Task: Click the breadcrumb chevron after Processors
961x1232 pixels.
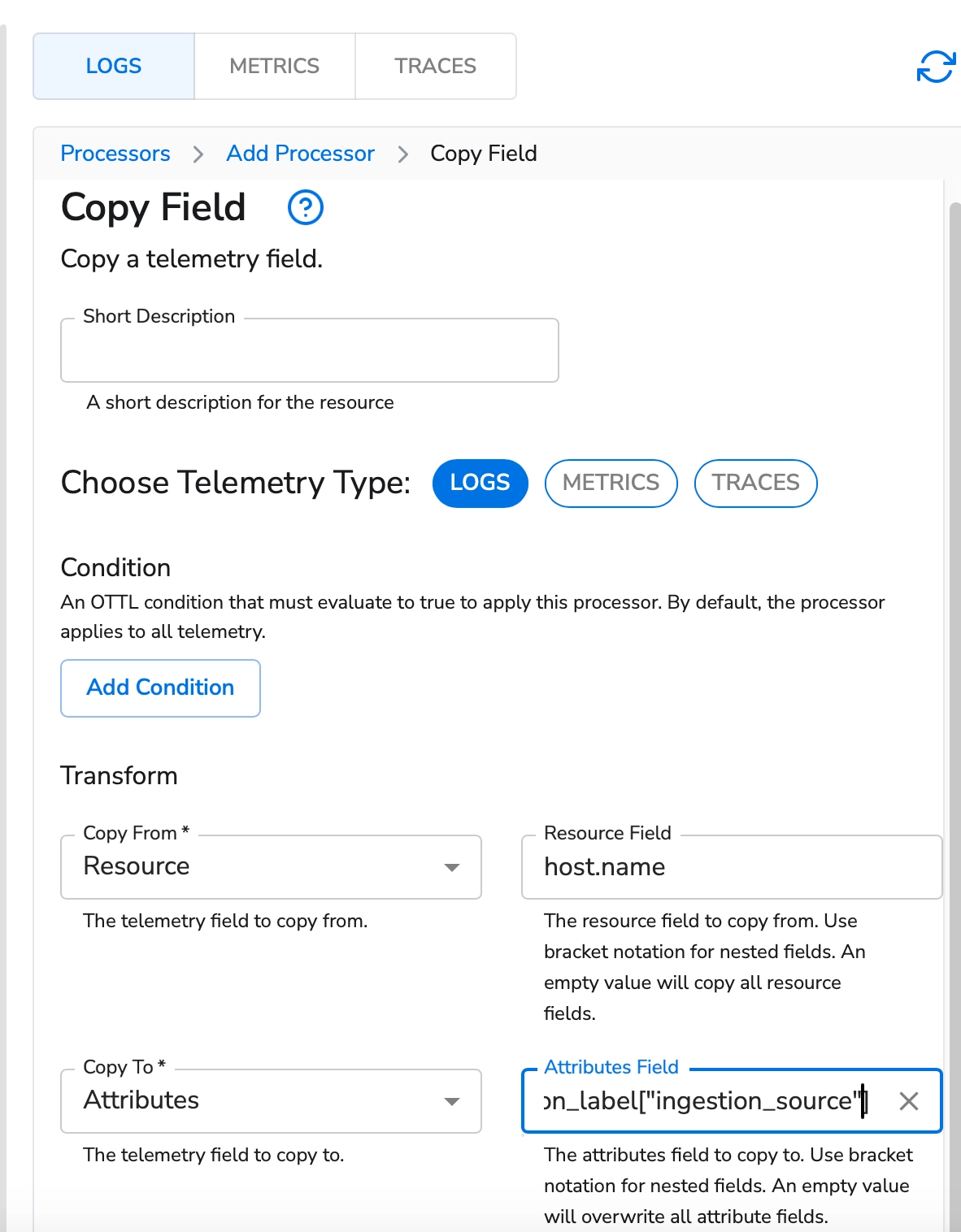Action: point(198,154)
